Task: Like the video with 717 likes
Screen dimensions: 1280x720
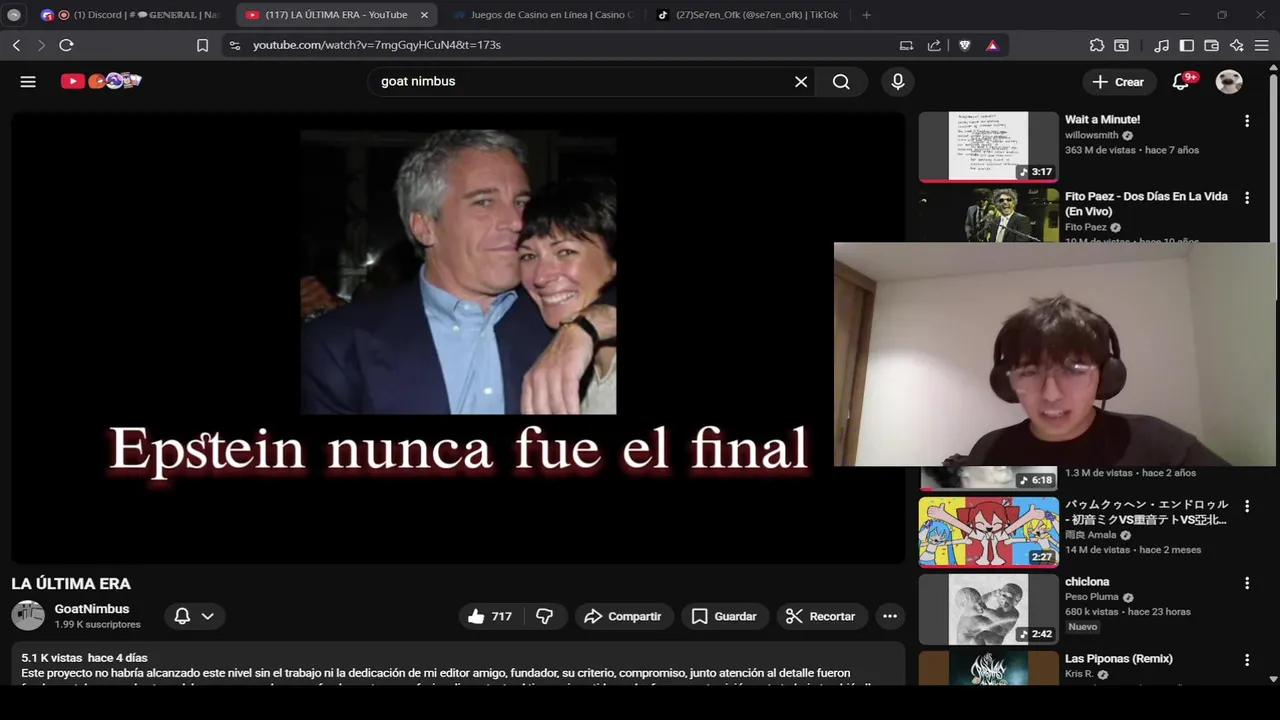Action: (x=489, y=616)
